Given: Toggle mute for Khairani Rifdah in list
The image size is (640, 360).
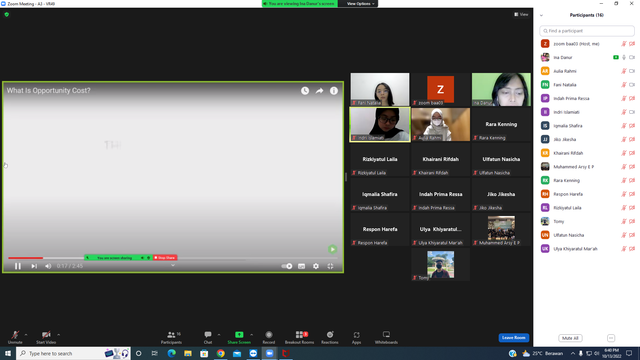Looking at the screenshot, I should point(624,153).
